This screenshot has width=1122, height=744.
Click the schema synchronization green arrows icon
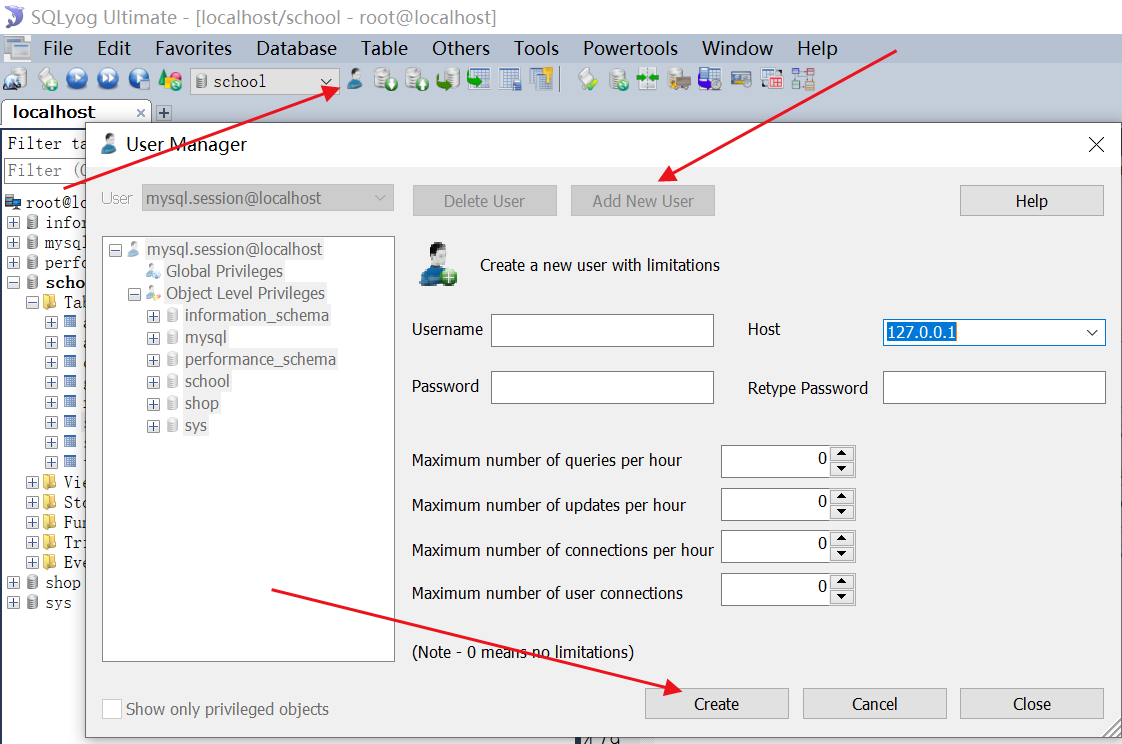click(648, 79)
